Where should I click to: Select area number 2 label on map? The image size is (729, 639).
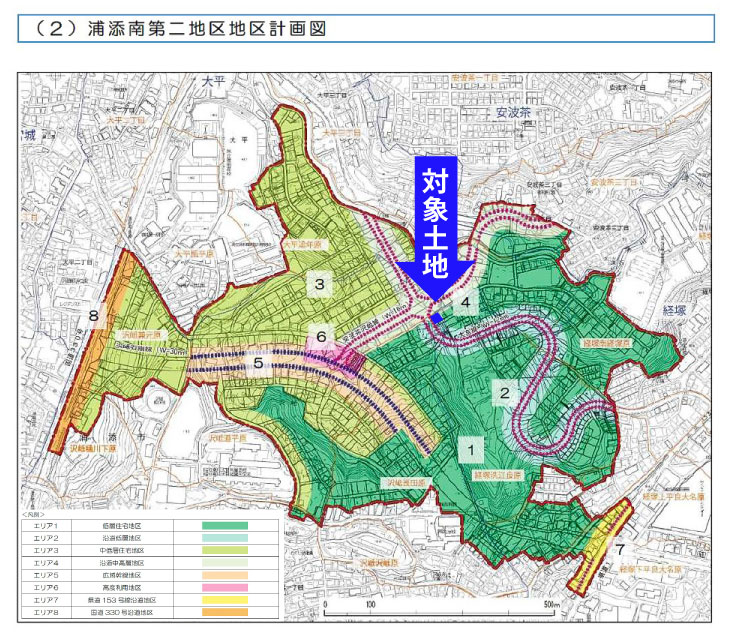(x=507, y=393)
